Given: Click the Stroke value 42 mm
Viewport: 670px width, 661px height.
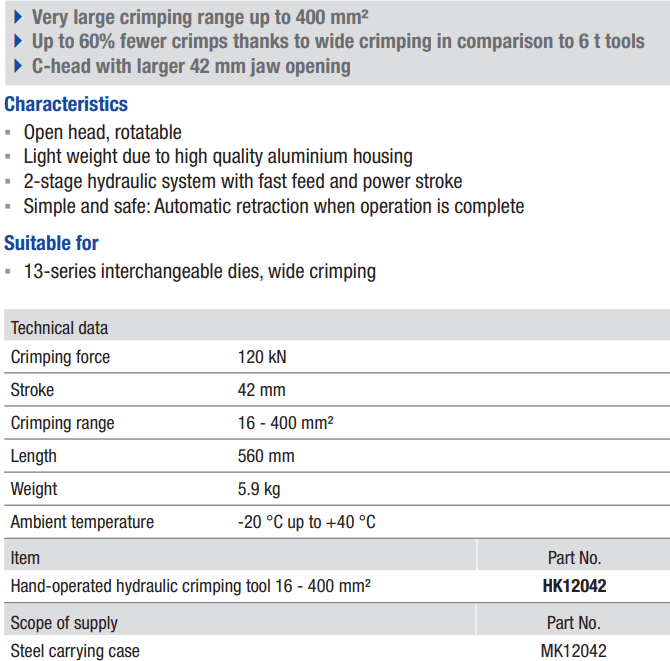Looking at the screenshot, I should 262,390.
